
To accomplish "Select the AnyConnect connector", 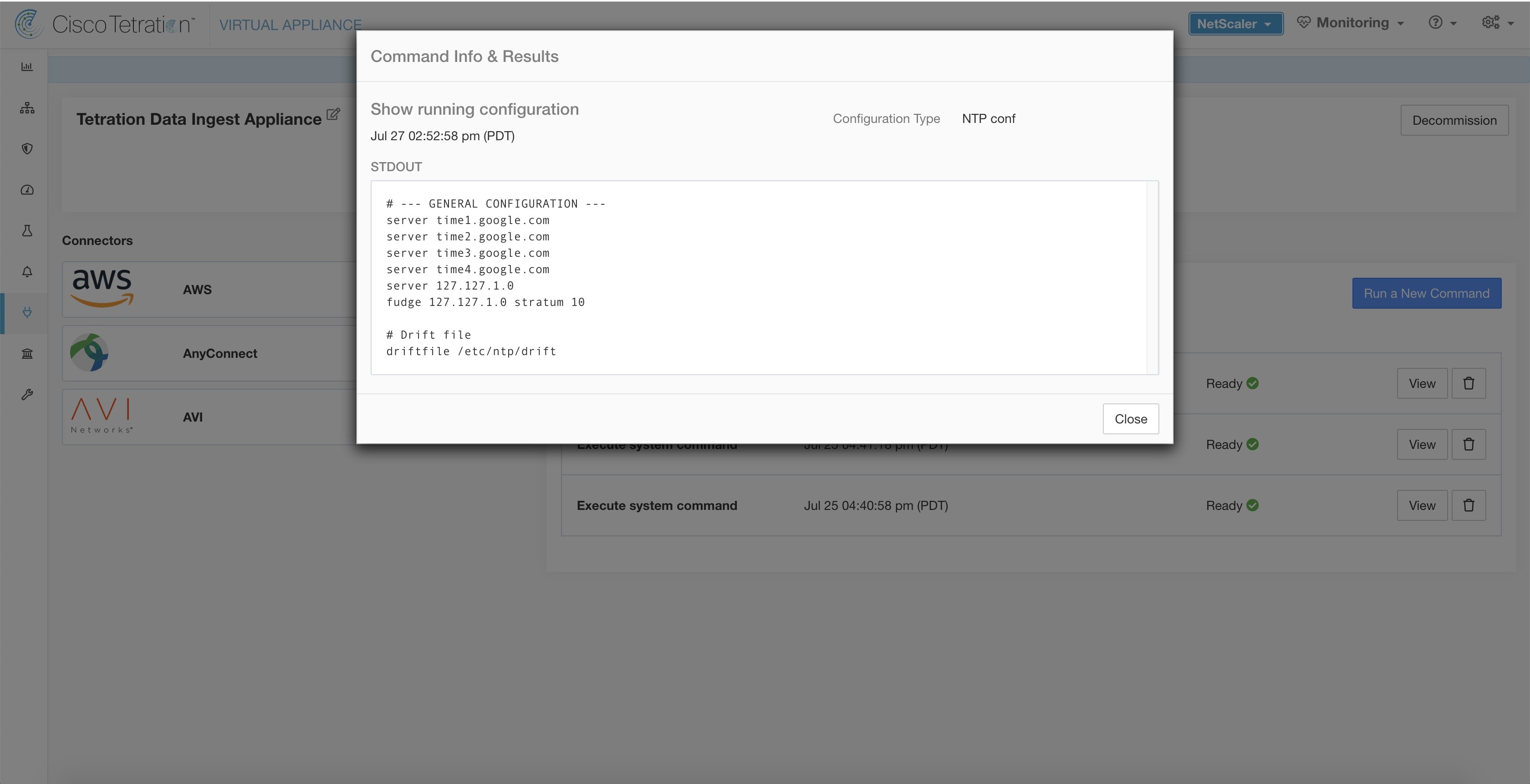I will tap(209, 353).
